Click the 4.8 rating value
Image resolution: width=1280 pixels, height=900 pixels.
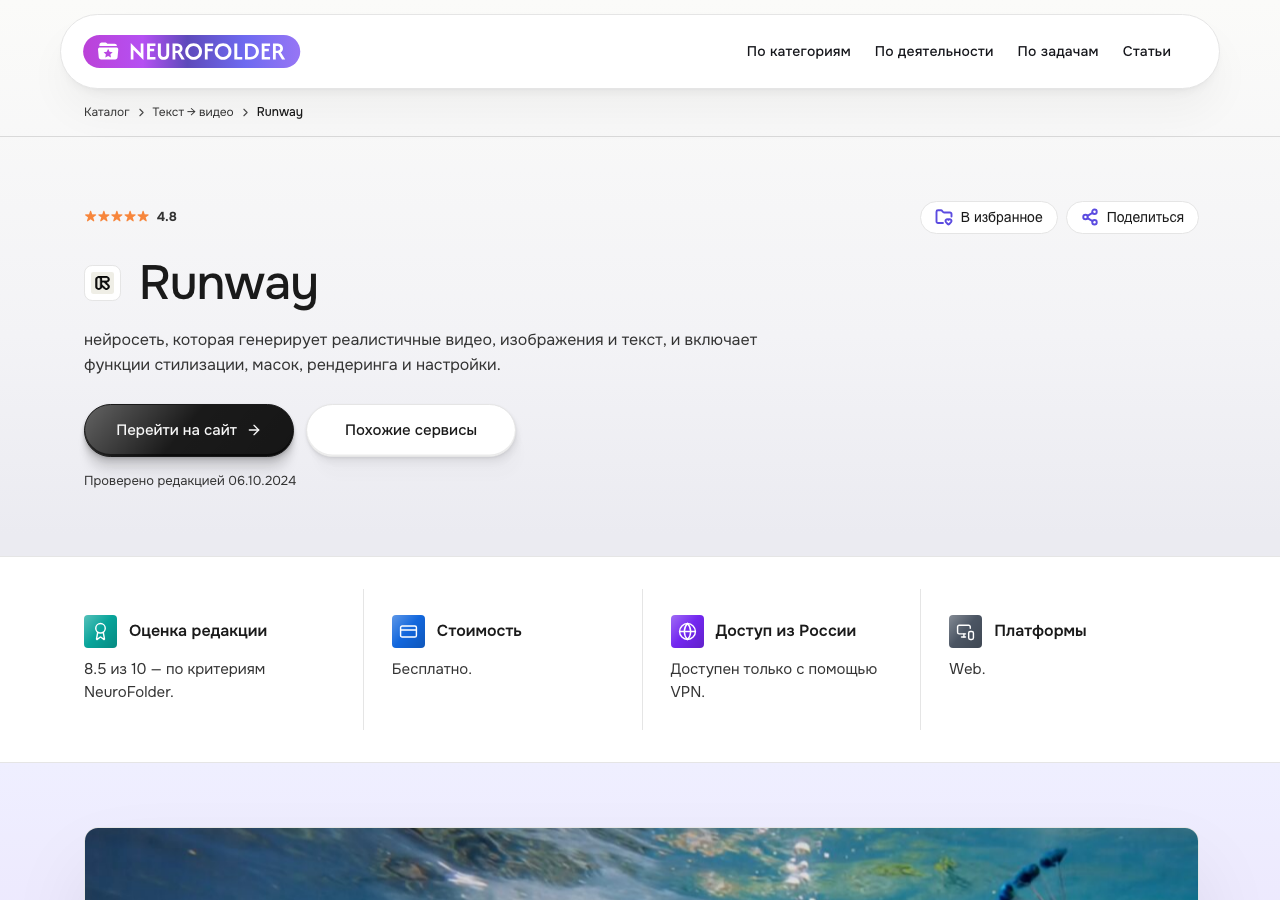167,216
